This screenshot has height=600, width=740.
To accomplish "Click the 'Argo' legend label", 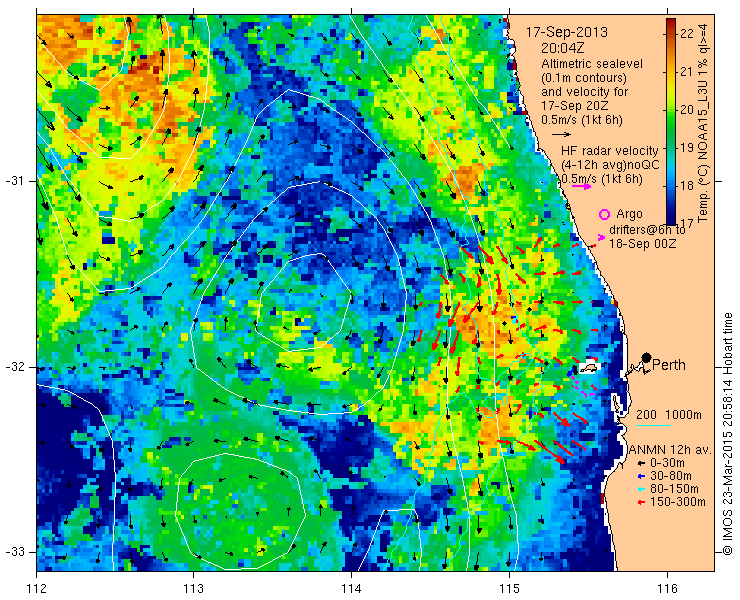I will point(629,214).
